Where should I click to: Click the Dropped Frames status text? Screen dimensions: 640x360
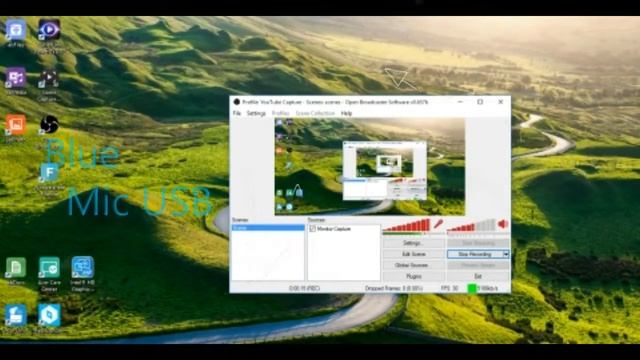tap(394, 289)
